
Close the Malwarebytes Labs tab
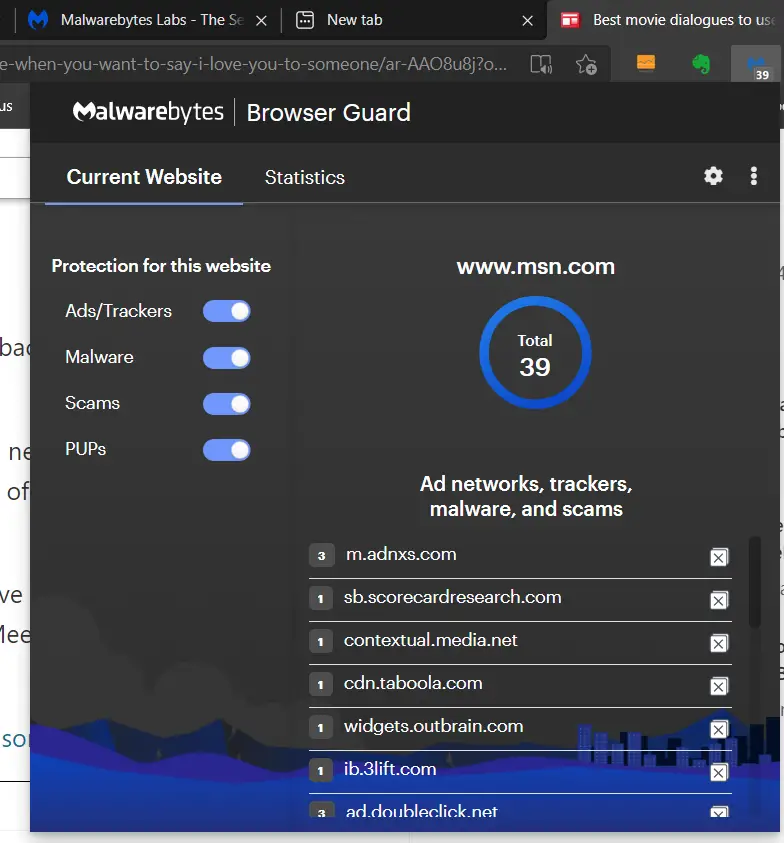point(261,20)
